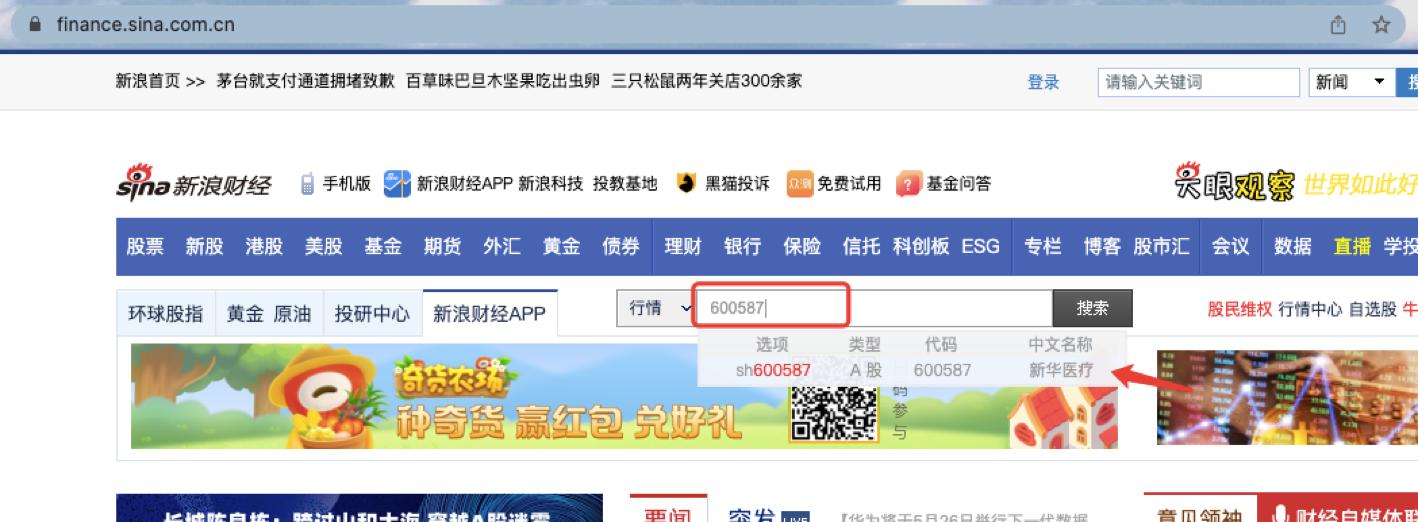Click the 黄金 tab link
This screenshot has width=1418, height=522.
click(245, 314)
